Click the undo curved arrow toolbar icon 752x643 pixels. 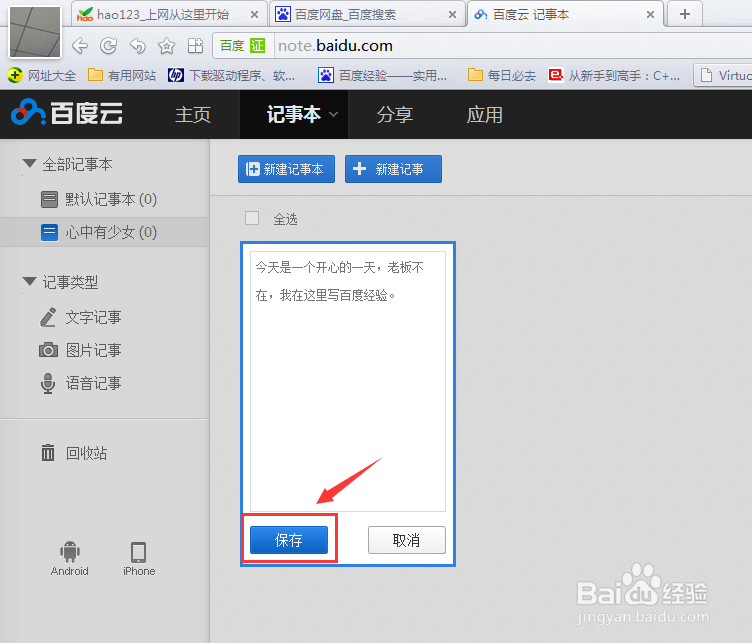pos(138,46)
